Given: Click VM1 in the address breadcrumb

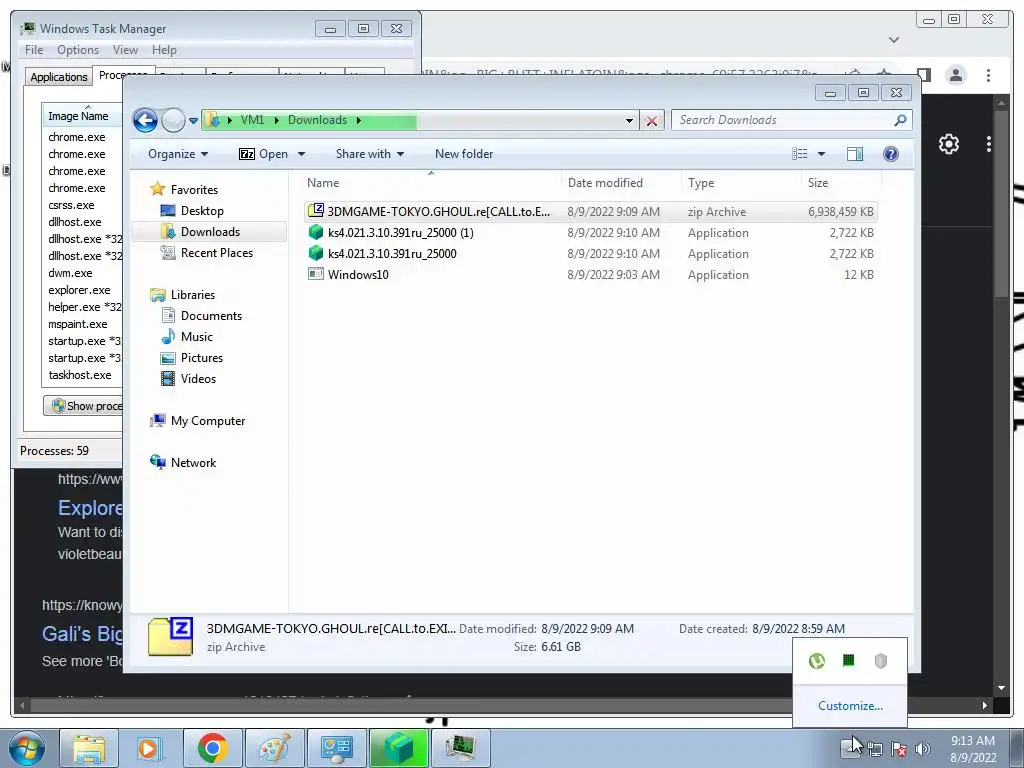Looking at the screenshot, I should [x=252, y=120].
